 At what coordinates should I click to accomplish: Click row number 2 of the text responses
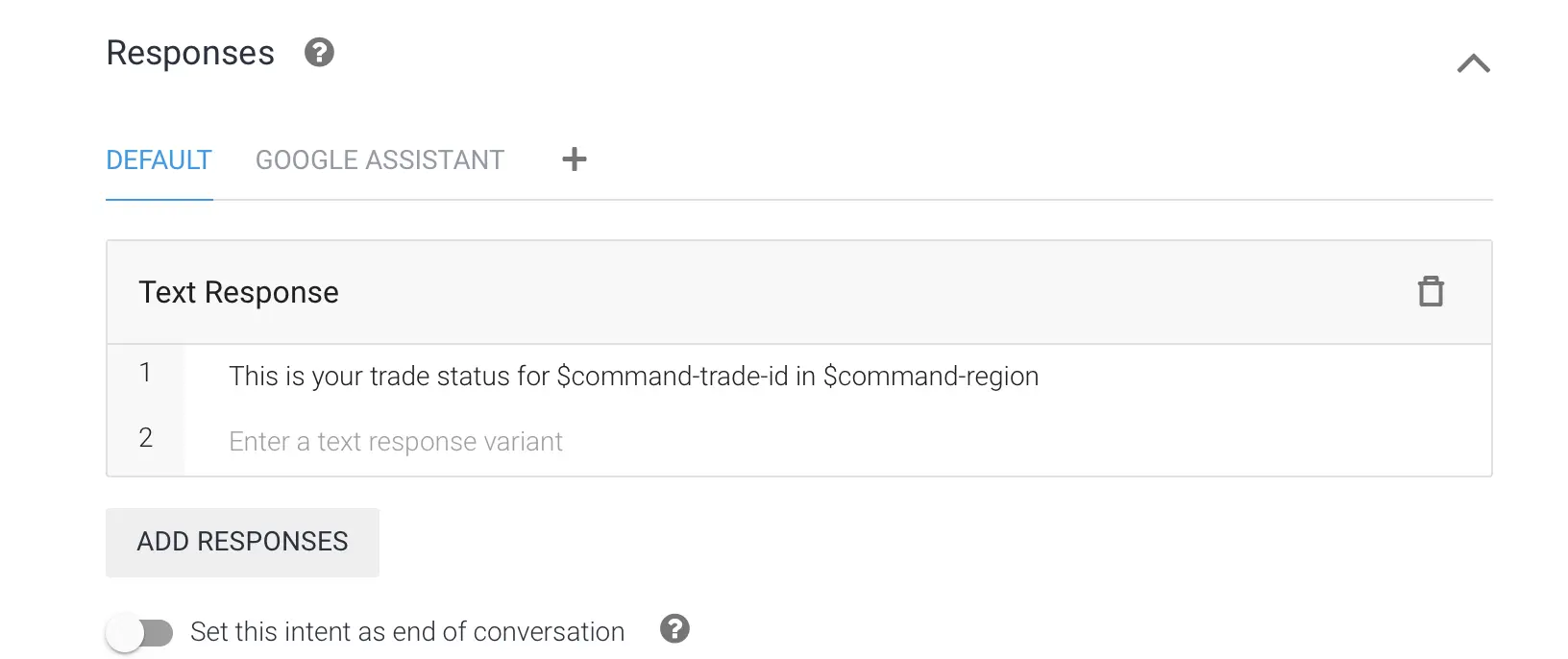pos(145,438)
